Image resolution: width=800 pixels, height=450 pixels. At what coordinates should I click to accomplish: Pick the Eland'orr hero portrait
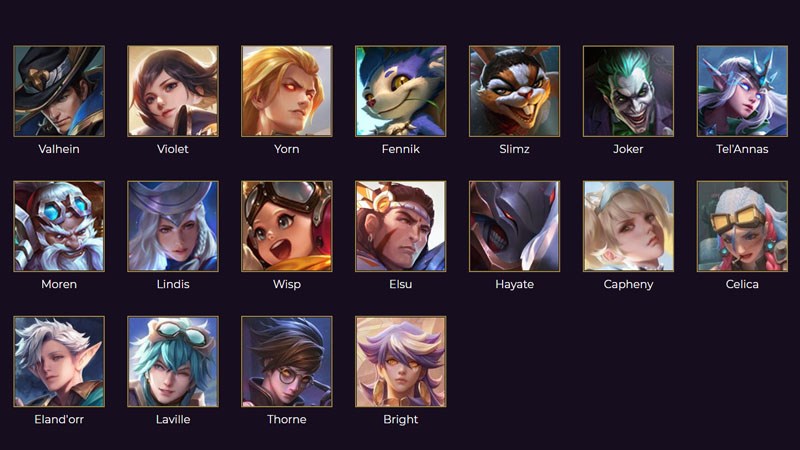(59, 361)
